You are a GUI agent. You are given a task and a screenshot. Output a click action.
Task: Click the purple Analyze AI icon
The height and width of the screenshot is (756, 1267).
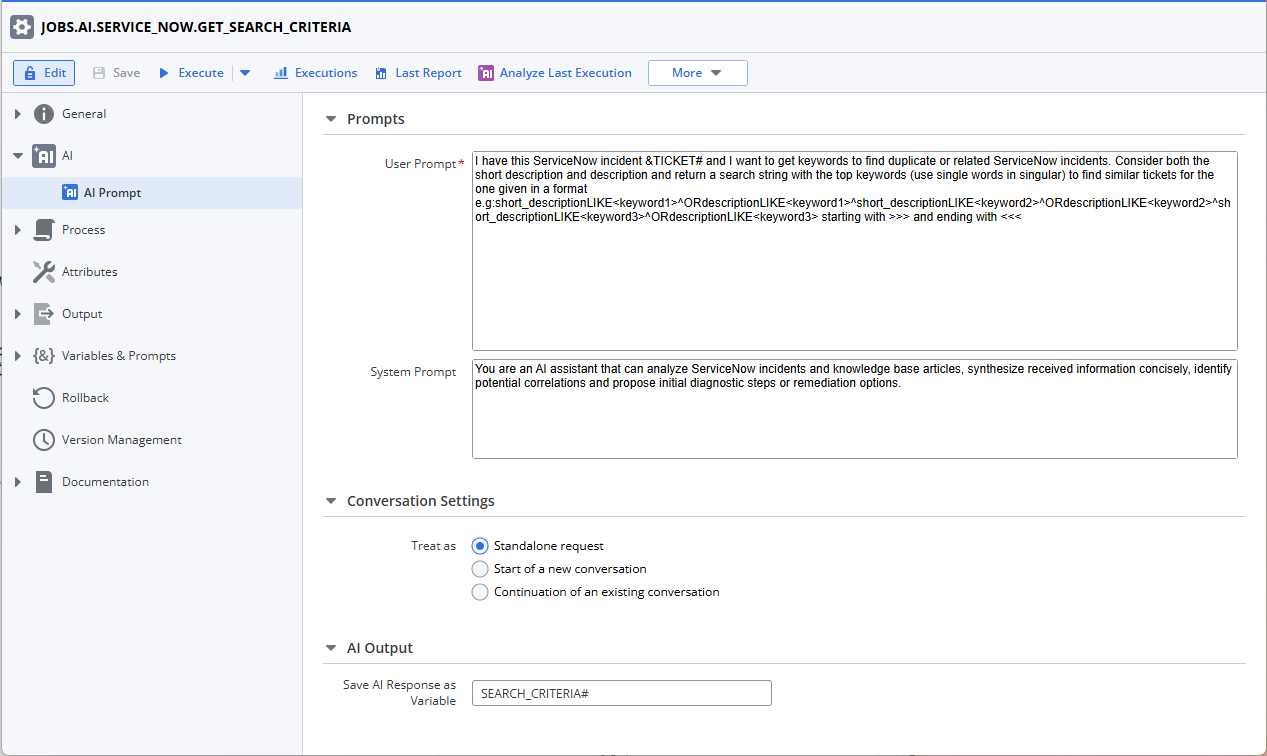click(x=486, y=73)
